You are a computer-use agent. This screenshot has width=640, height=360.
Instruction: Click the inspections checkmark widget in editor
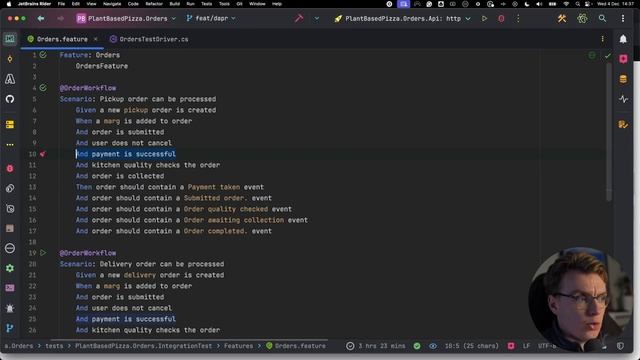coord(608,56)
